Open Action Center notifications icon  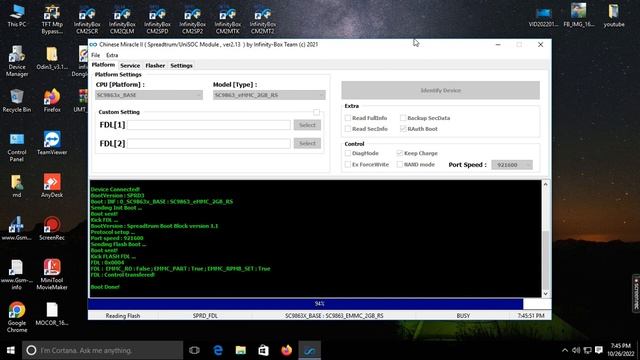[599, 350]
